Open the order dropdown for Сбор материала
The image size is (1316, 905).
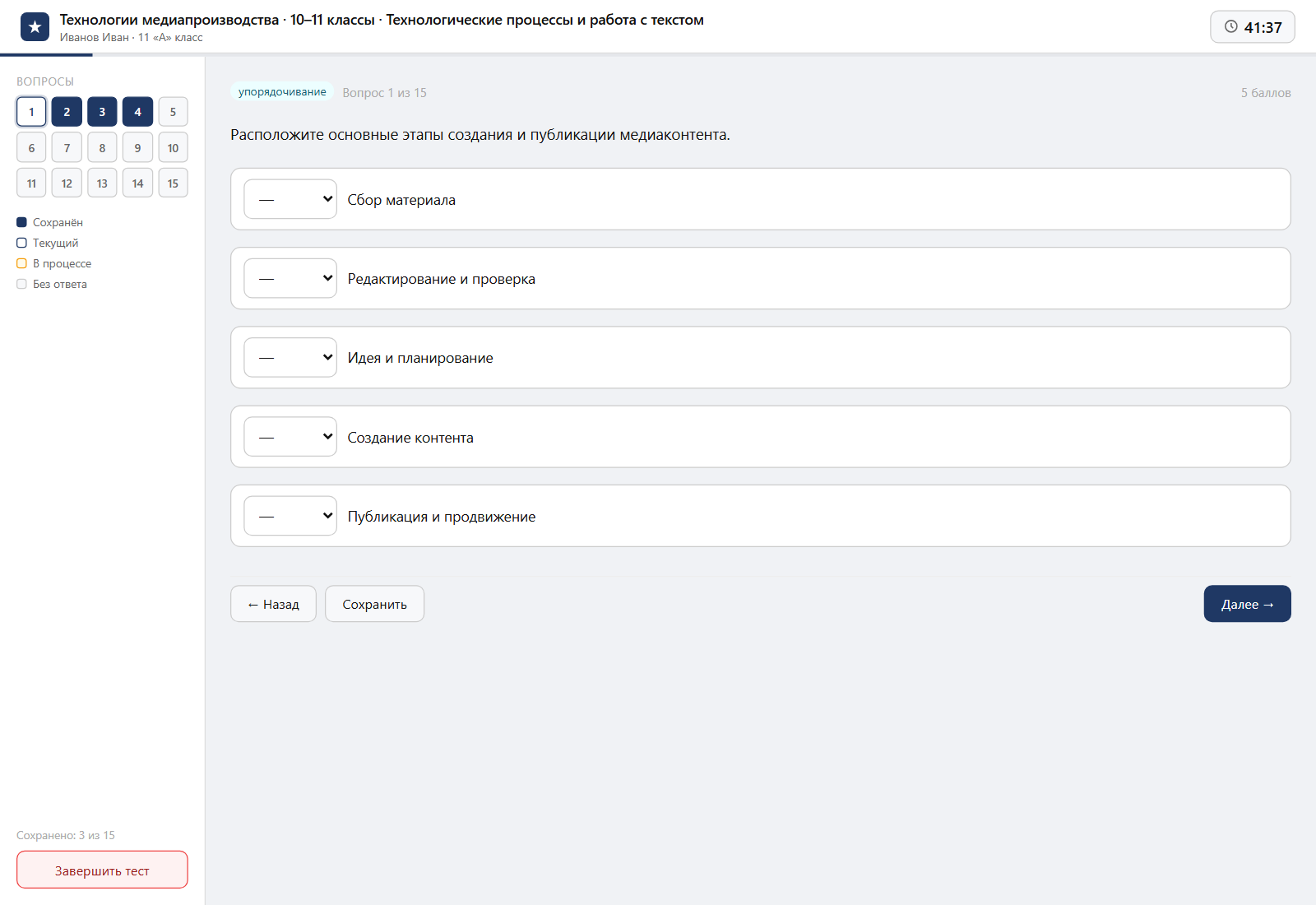[x=290, y=199]
